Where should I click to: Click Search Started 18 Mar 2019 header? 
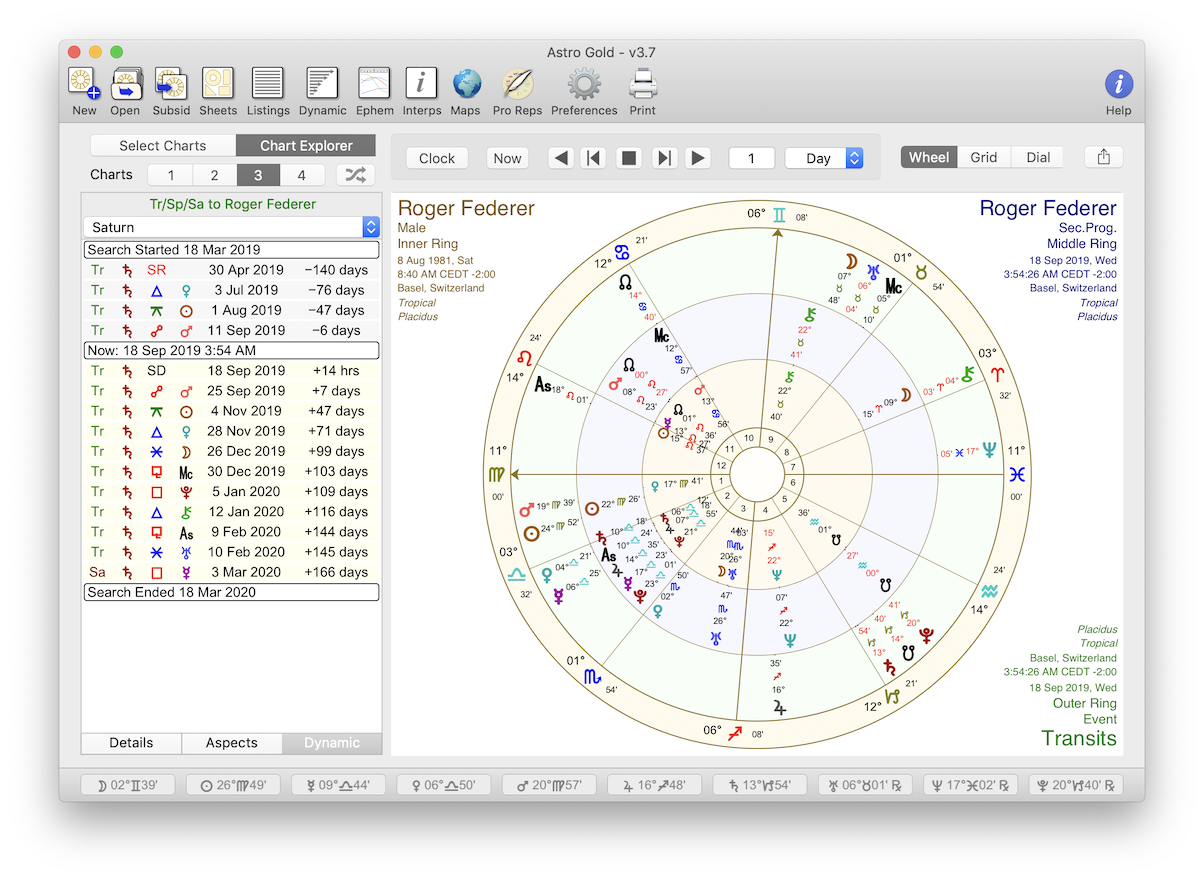tap(231, 250)
